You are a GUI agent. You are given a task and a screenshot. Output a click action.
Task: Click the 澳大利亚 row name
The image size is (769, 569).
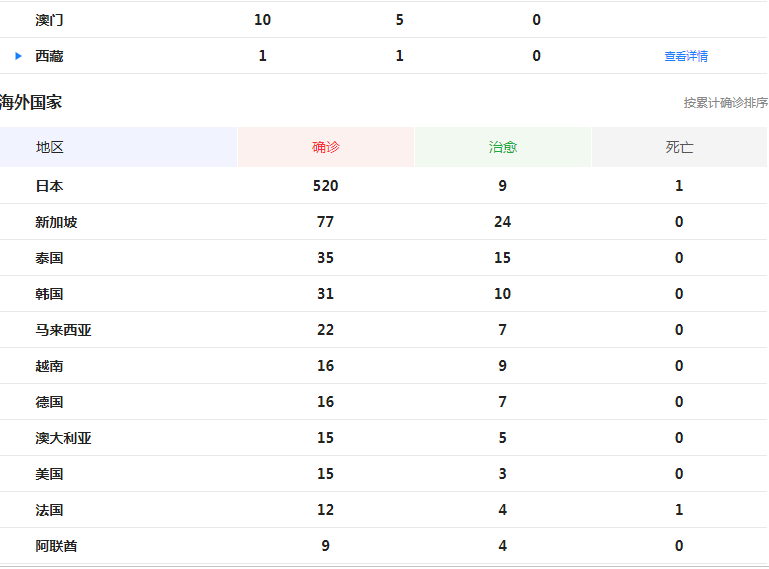click(63, 438)
